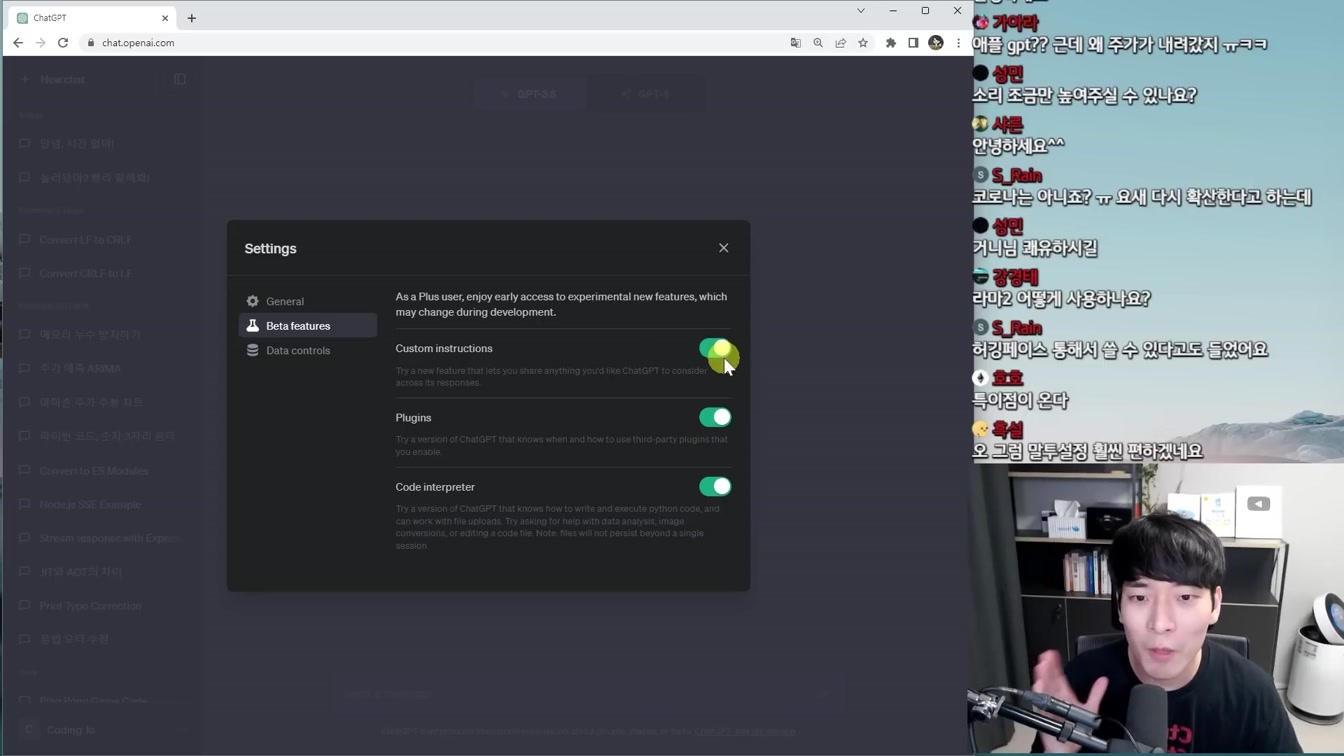Click the Beta features flask icon
Screen dimensions: 1344x756
[253, 326]
